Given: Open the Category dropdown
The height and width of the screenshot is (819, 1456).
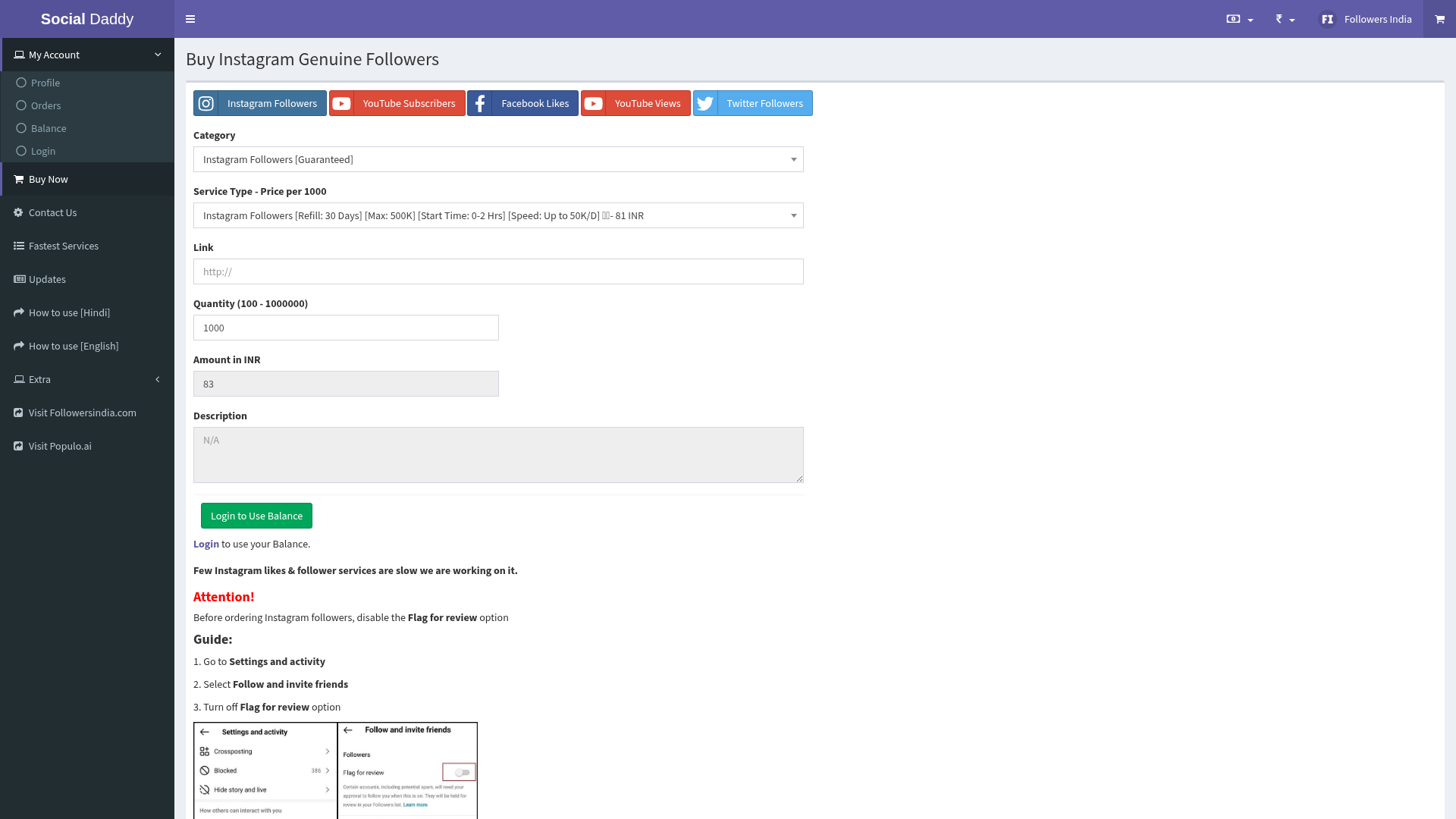Looking at the screenshot, I should point(498,159).
